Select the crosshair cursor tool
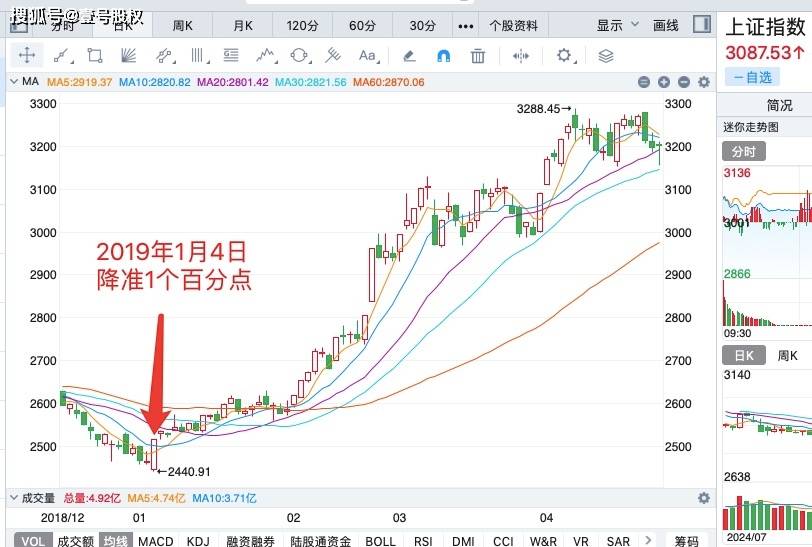812x547 pixels. point(27,56)
